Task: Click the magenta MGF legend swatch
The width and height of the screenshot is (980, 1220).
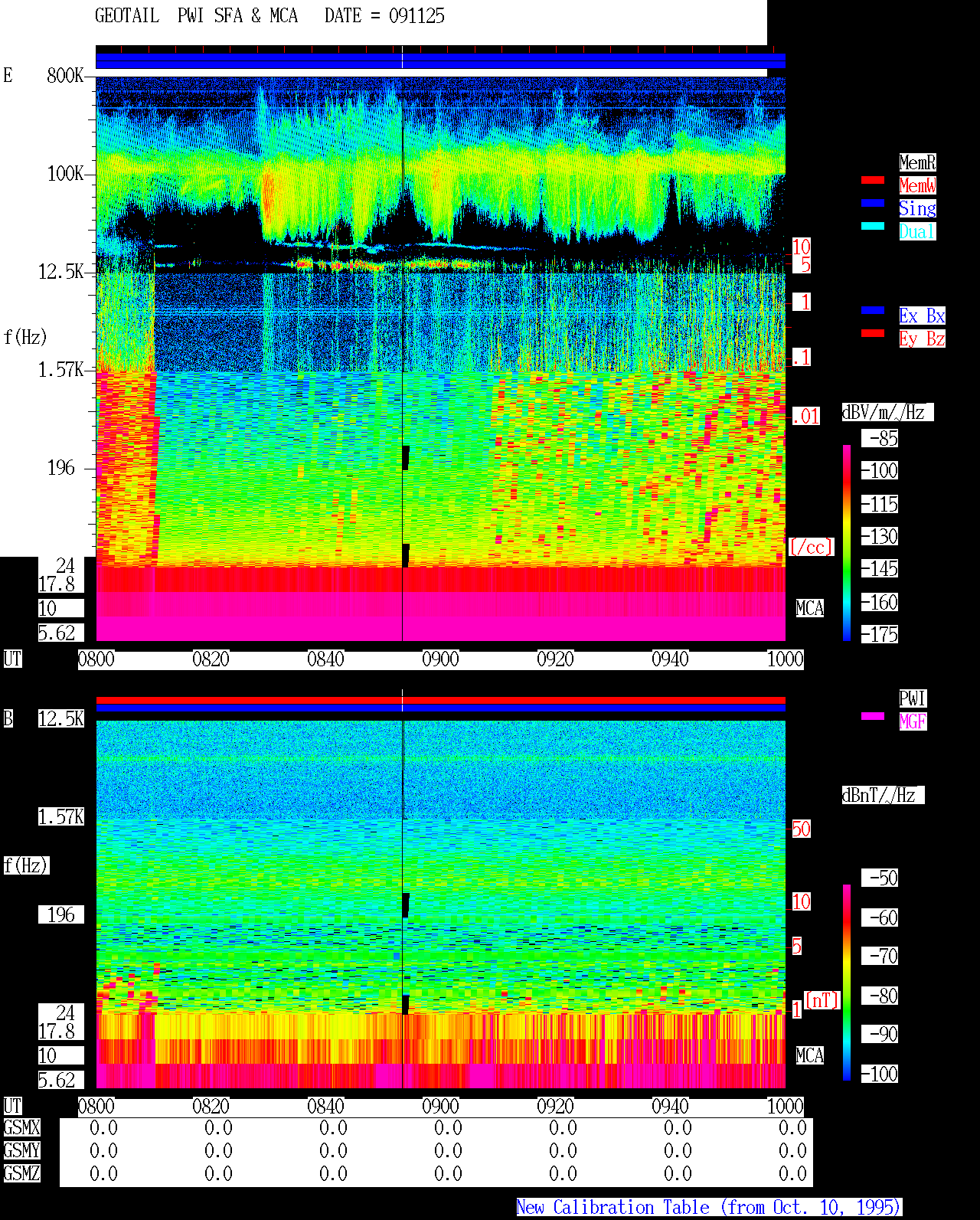Action: (x=873, y=716)
